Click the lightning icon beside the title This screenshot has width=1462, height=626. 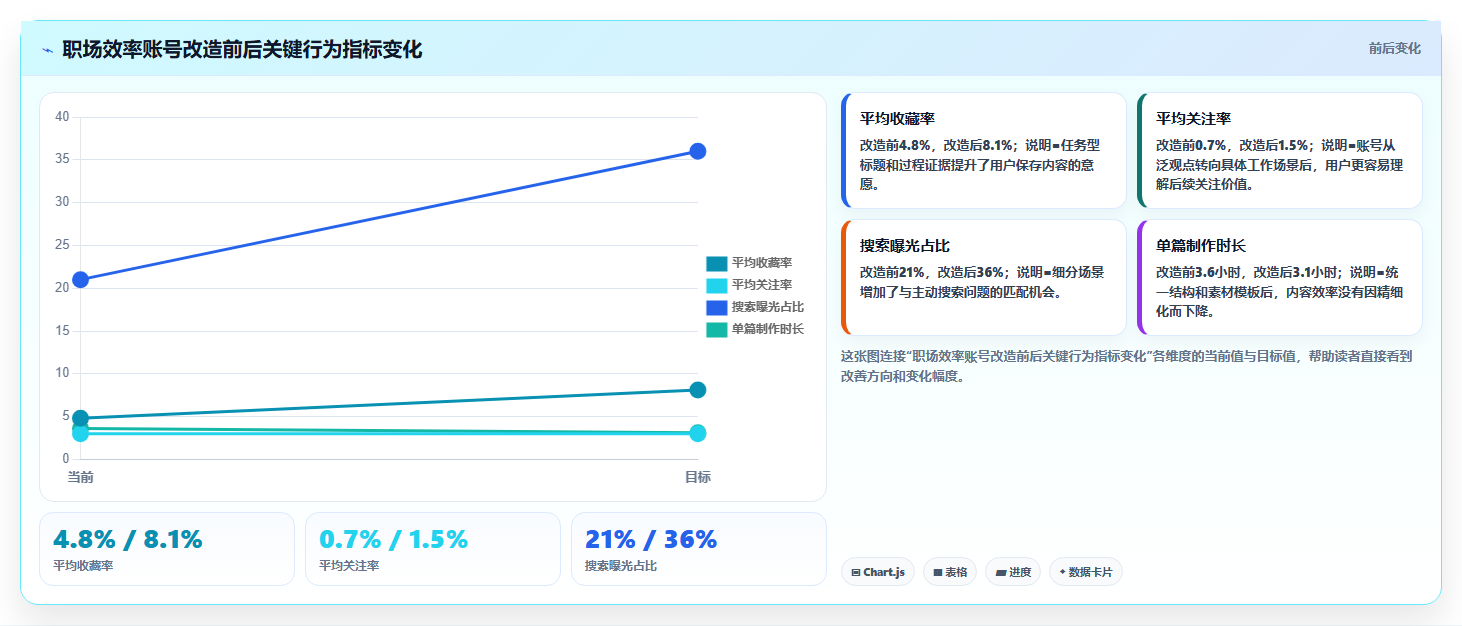pyautogui.click(x=48, y=50)
